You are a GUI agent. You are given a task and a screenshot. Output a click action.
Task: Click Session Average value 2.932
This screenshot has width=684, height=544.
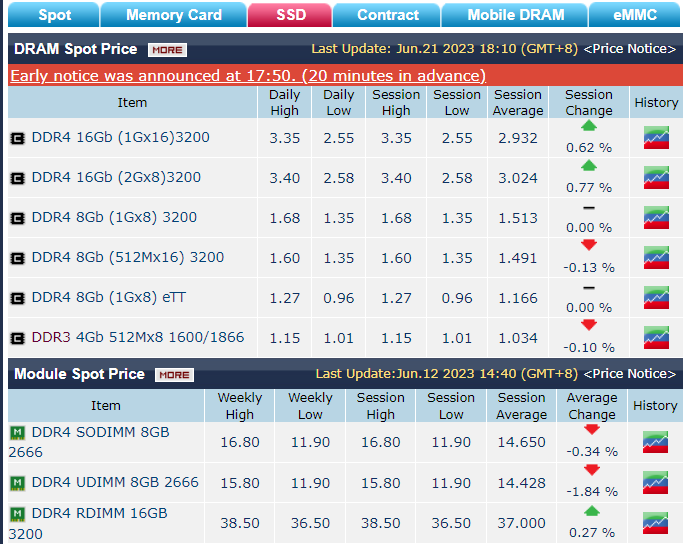(518, 138)
